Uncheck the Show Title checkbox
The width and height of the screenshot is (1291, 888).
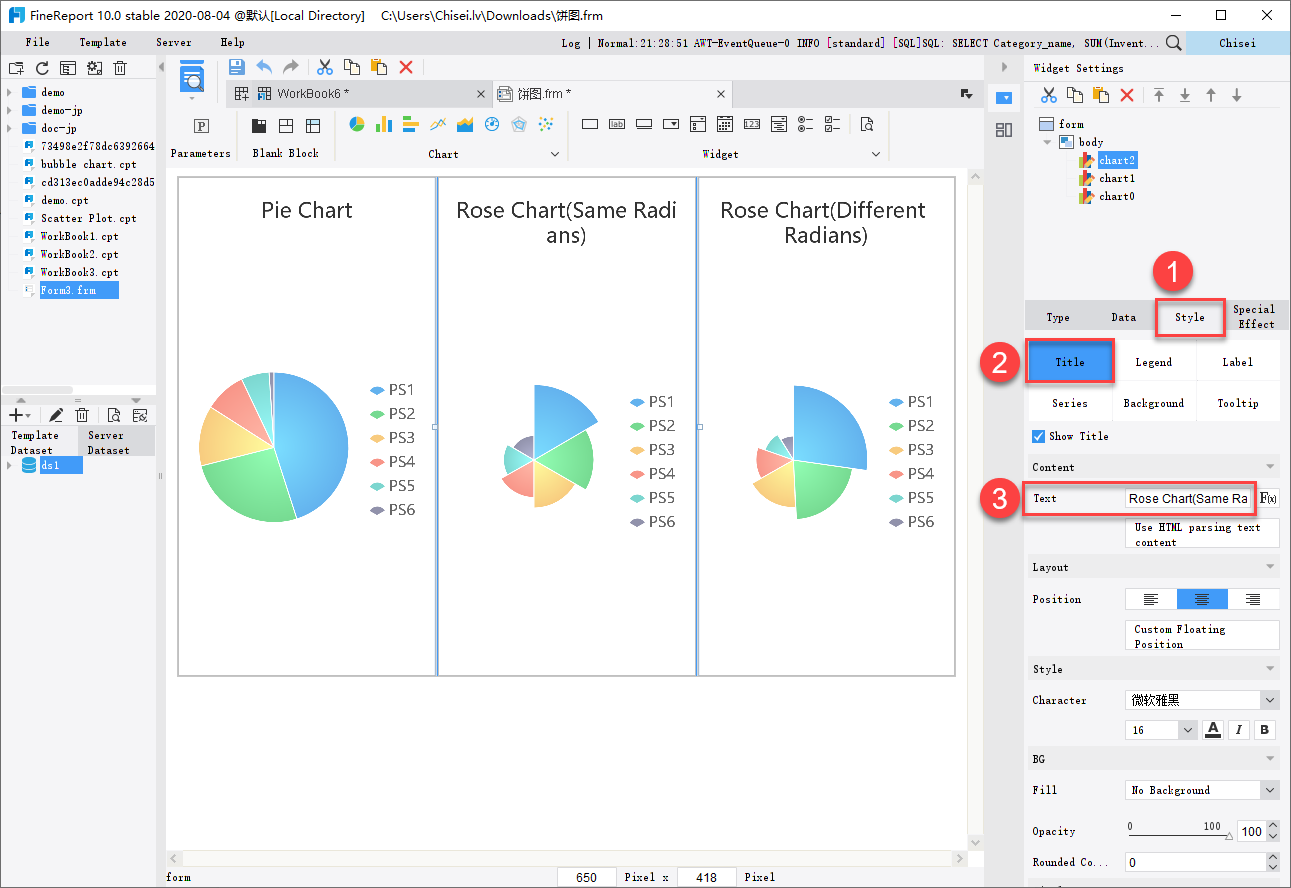1037,436
